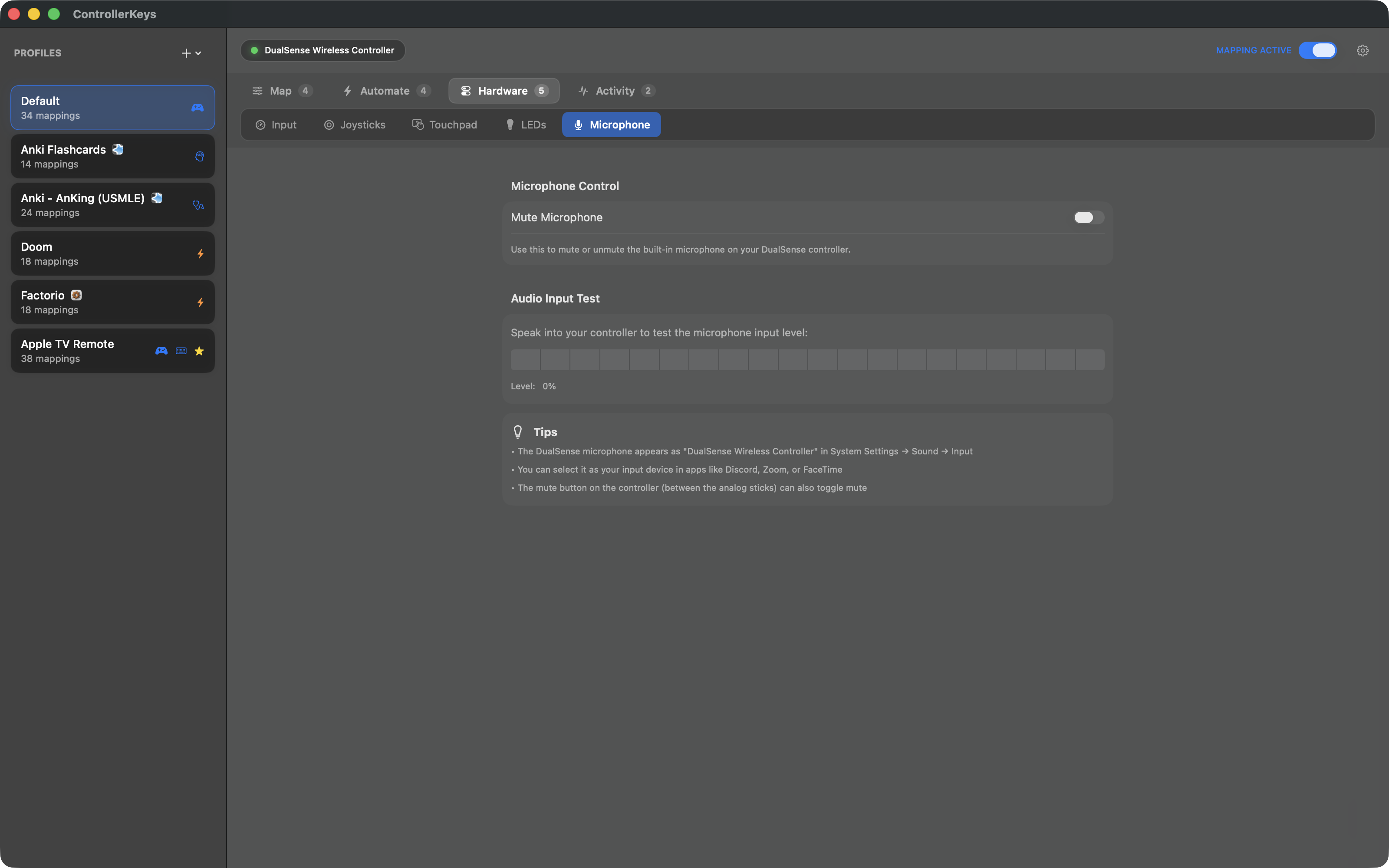The height and width of the screenshot is (868, 1389).
Task: Click the gamepad icon on Default profile
Action: pos(197,108)
